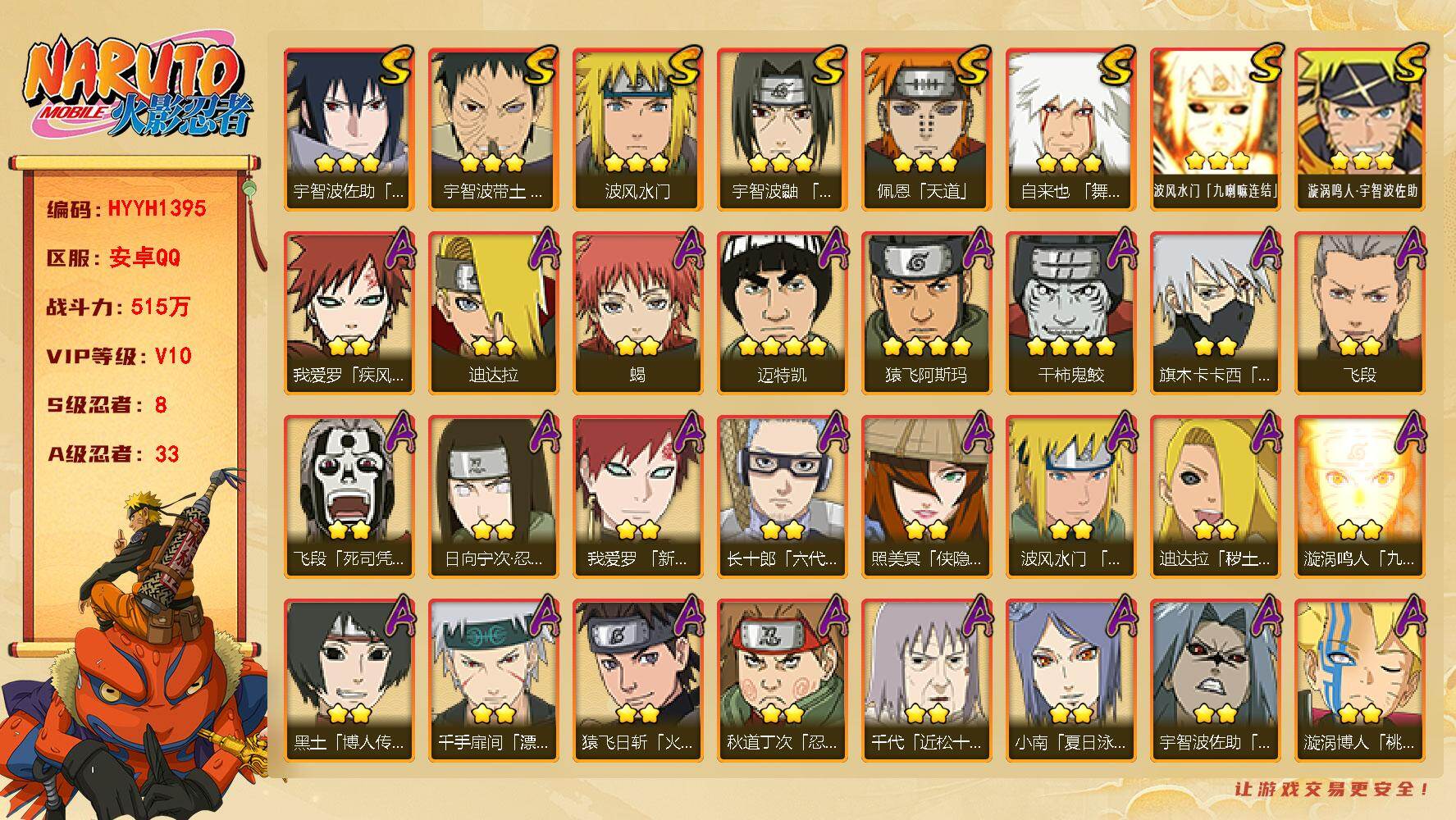The image size is (1456, 820).
Task: Select the 迈特凯 four-star card
Action: point(782,312)
